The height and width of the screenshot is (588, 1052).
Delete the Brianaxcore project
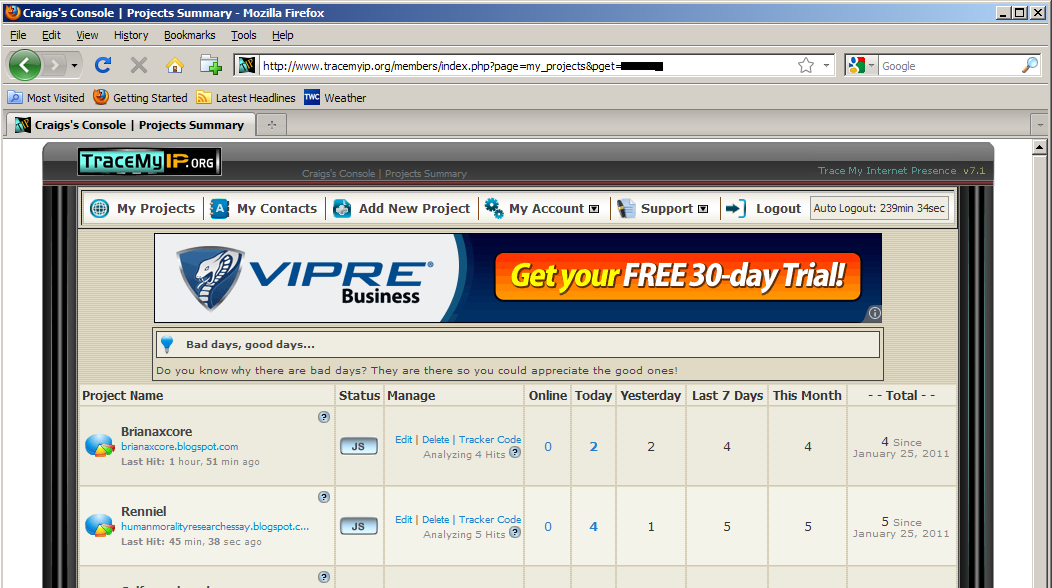tap(435, 440)
